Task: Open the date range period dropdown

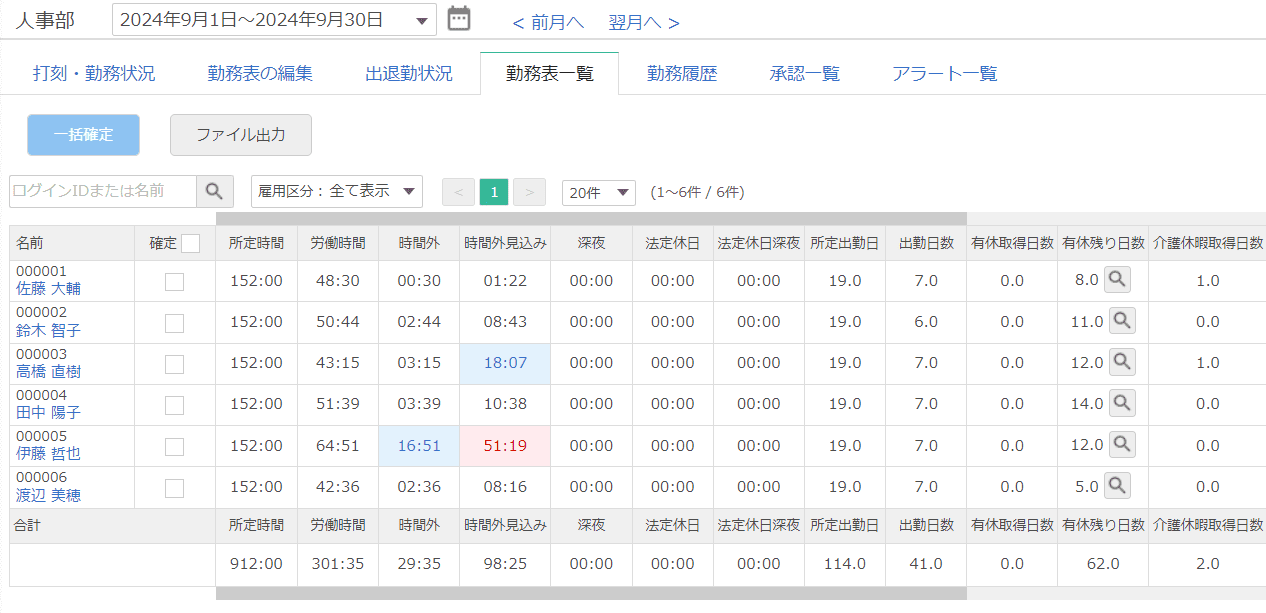Action: tap(274, 20)
